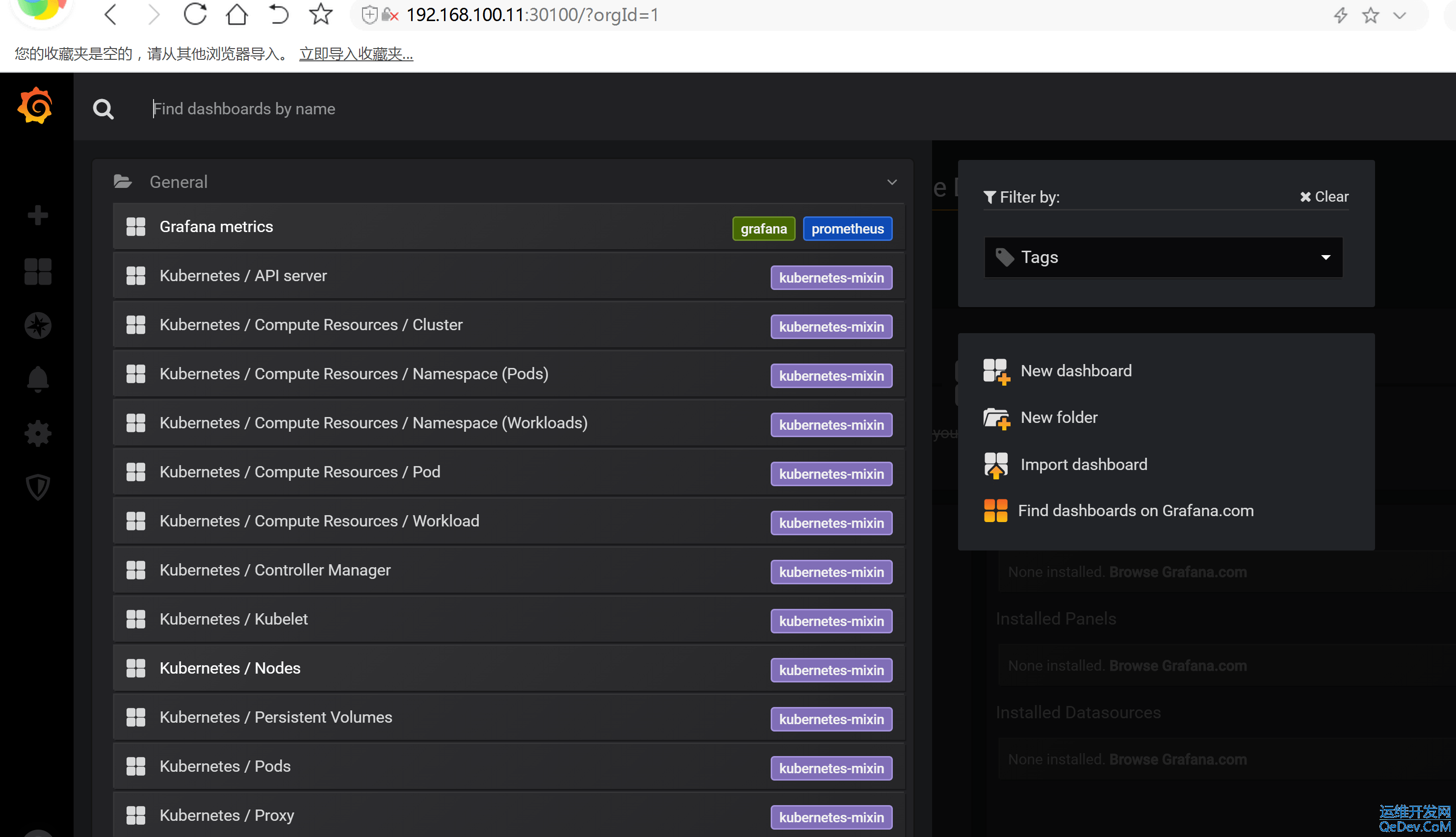Viewport: 1456px width, 837px height.
Task: Click the Grafana logo home icon
Action: (x=36, y=106)
